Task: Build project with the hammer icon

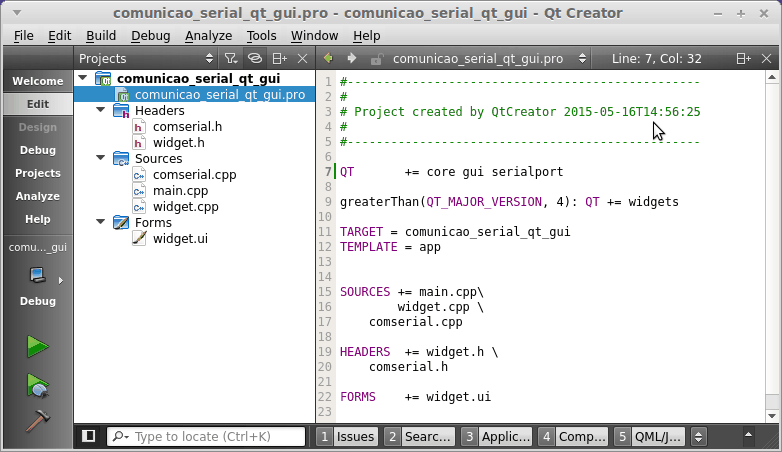Action: tap(38, 421)
